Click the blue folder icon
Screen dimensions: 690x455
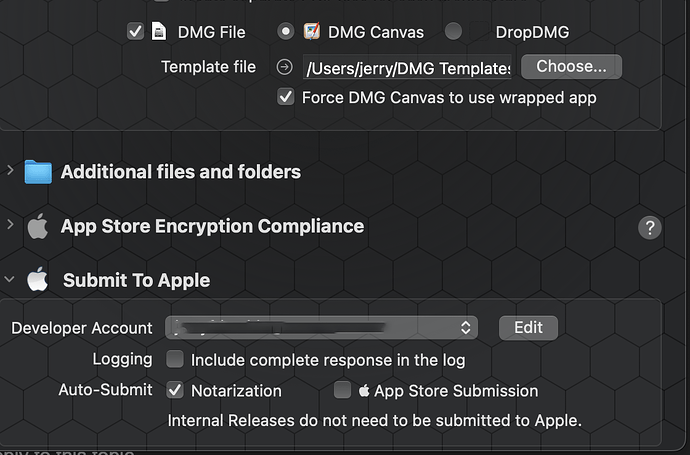coord(38,172)
